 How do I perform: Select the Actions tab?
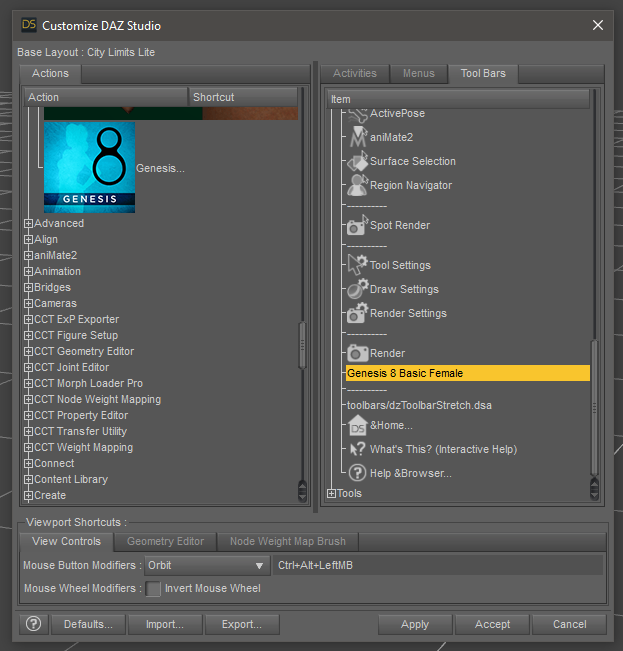50,73
